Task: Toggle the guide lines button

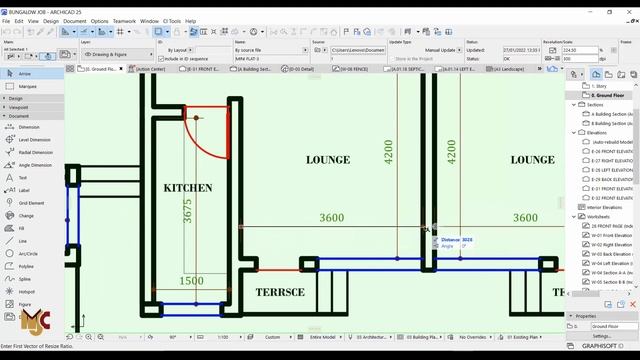Action: (x=66, y=31)
